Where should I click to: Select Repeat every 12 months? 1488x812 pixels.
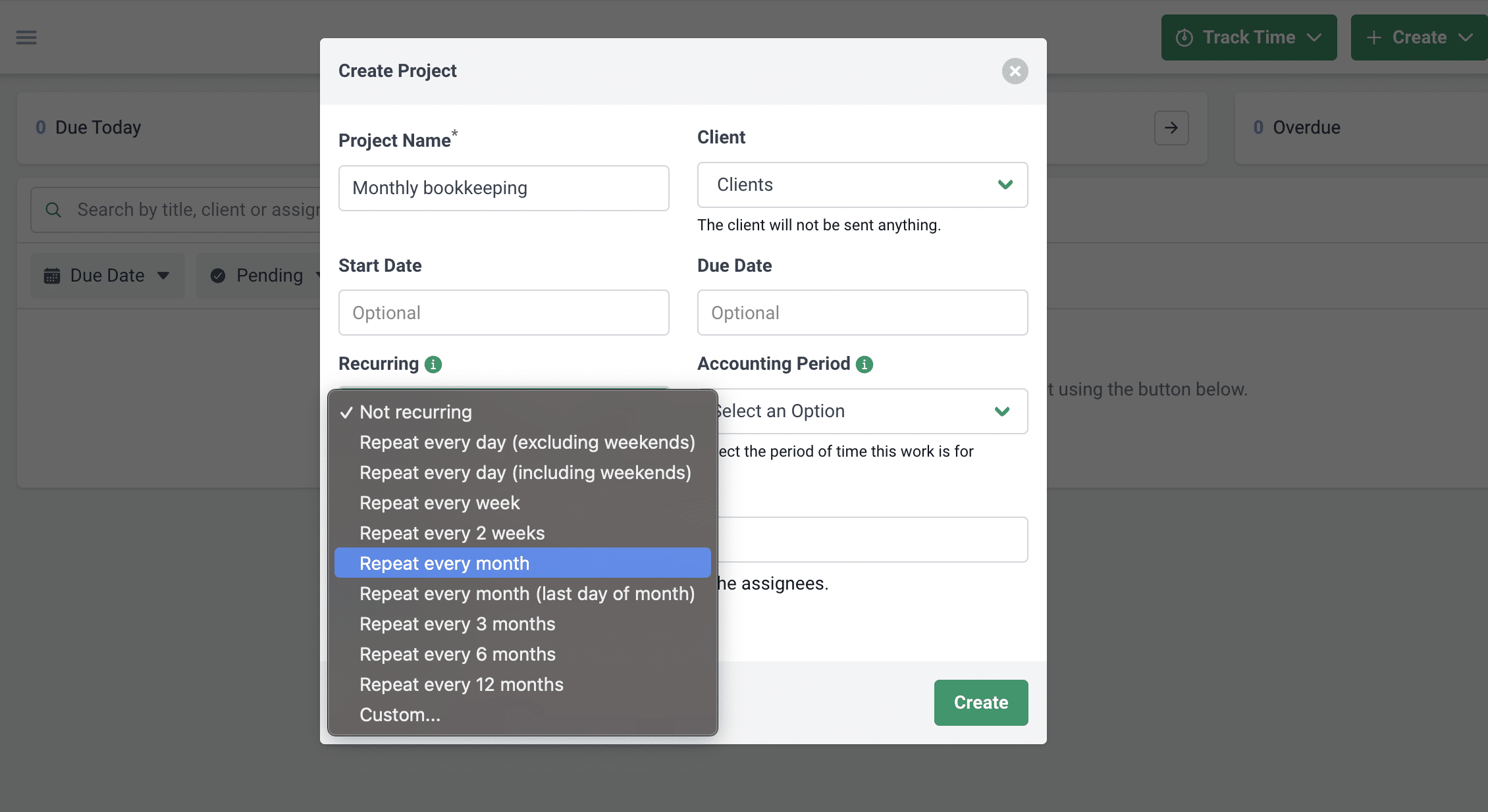coord(523,684)
